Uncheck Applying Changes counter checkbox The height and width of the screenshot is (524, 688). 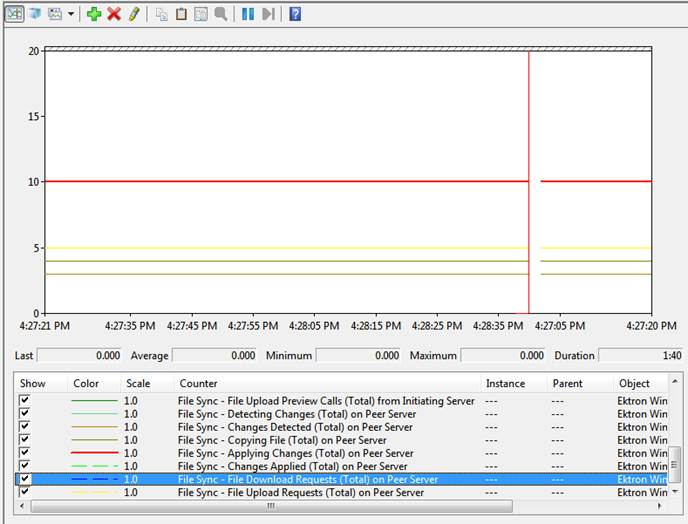point(25,452)
